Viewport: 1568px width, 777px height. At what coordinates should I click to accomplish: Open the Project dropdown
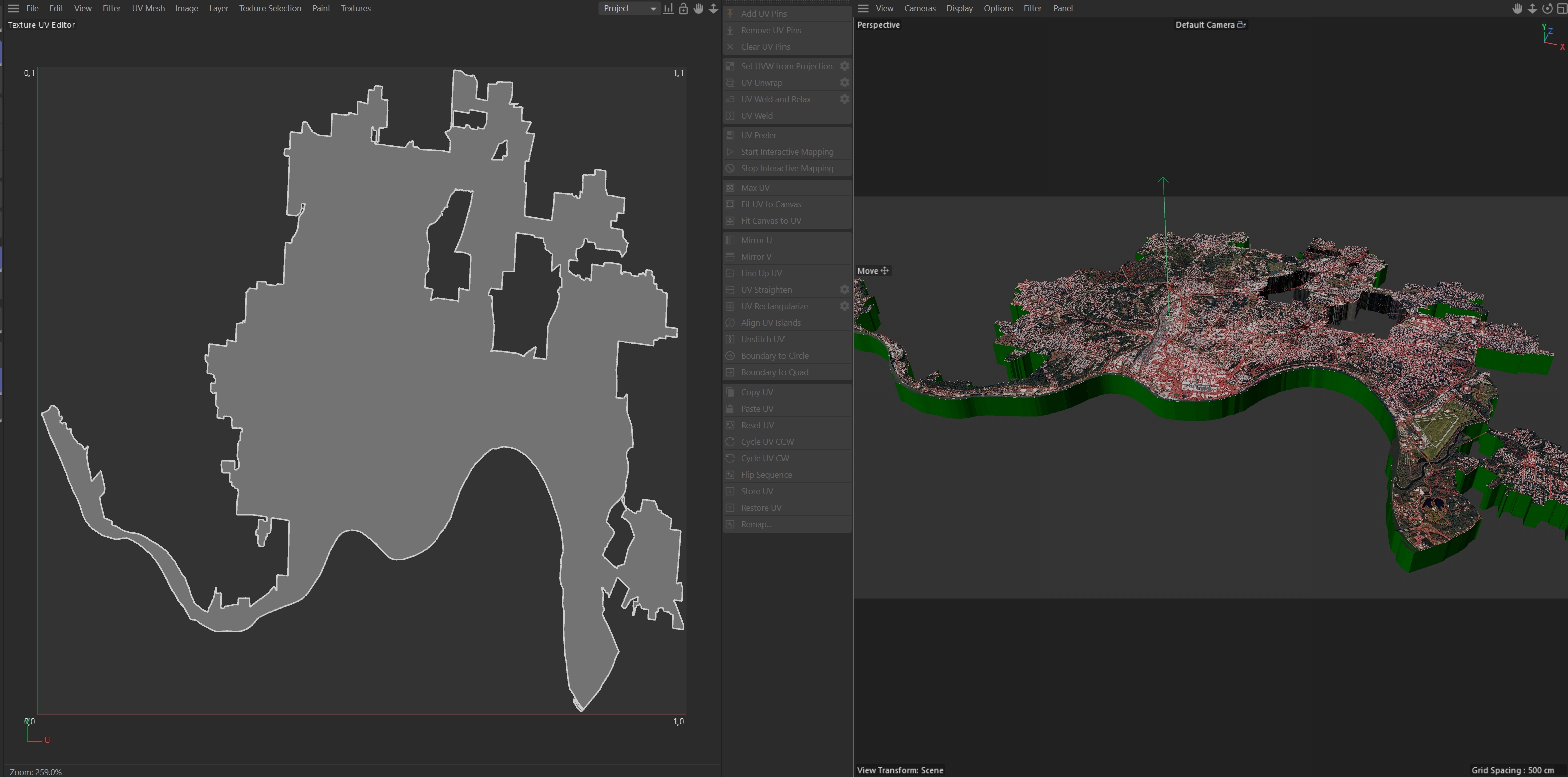(629, 8)
